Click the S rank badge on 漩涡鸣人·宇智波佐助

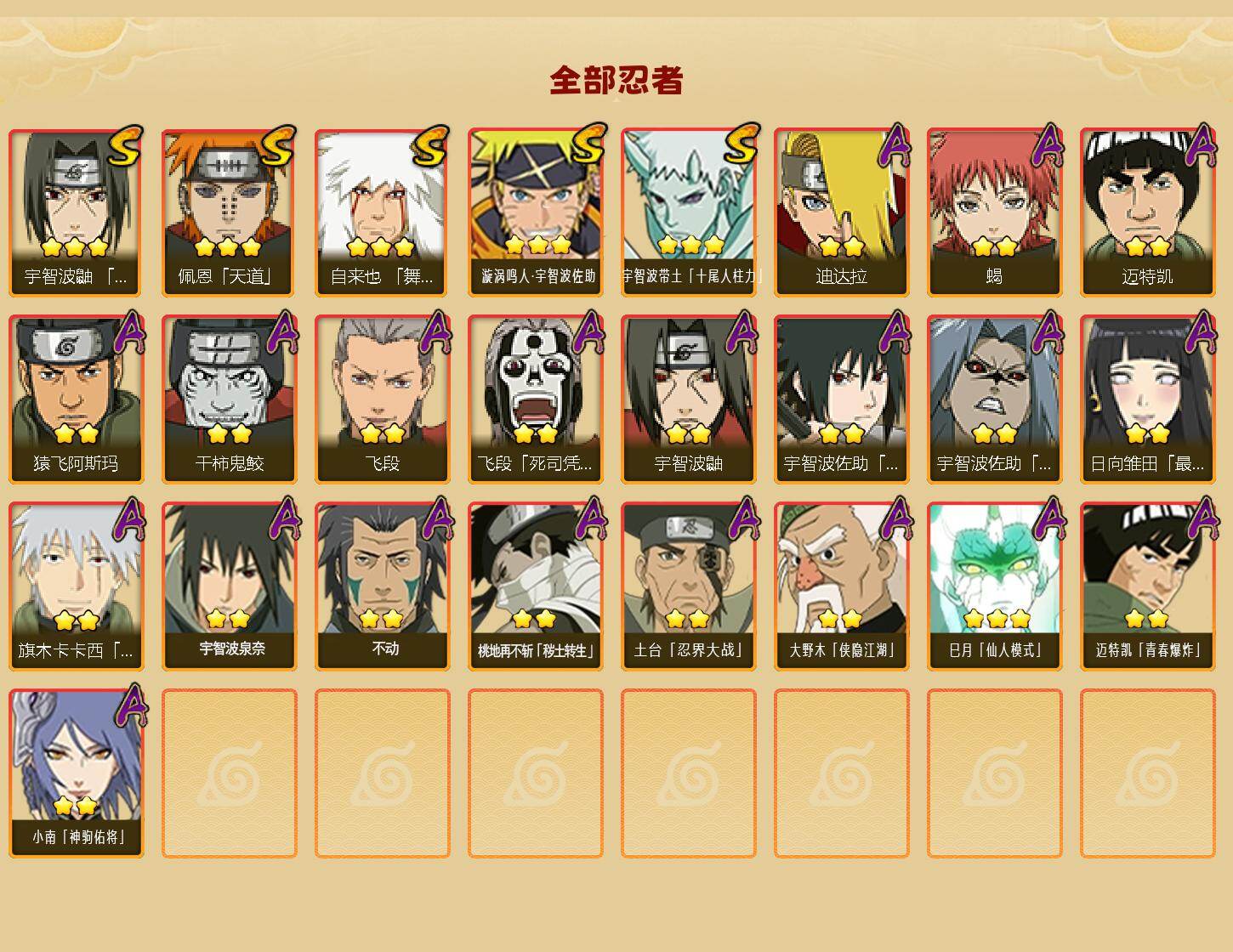[x=588, y=144]
